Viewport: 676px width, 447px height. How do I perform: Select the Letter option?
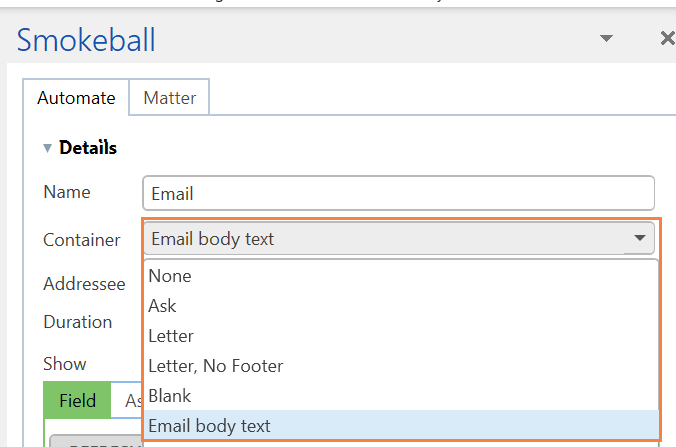point(401,336)
